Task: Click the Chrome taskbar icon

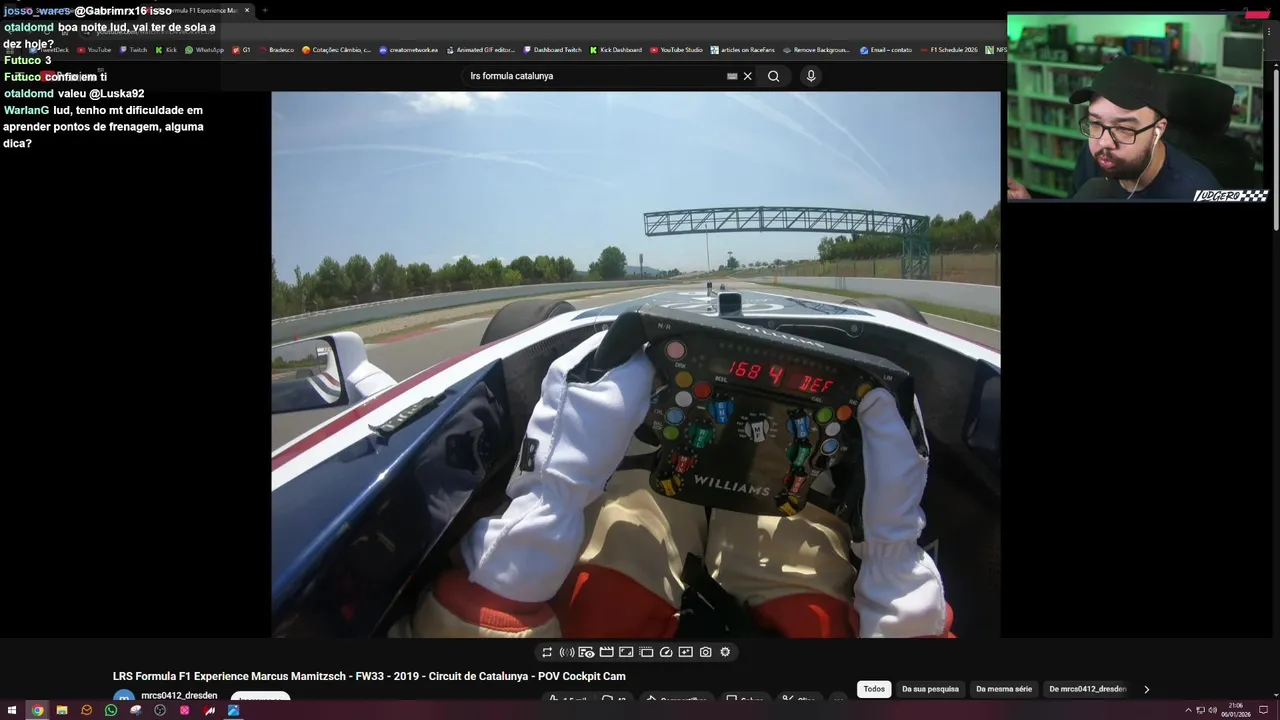Action: pyautogui.click(x=37, y=710)
